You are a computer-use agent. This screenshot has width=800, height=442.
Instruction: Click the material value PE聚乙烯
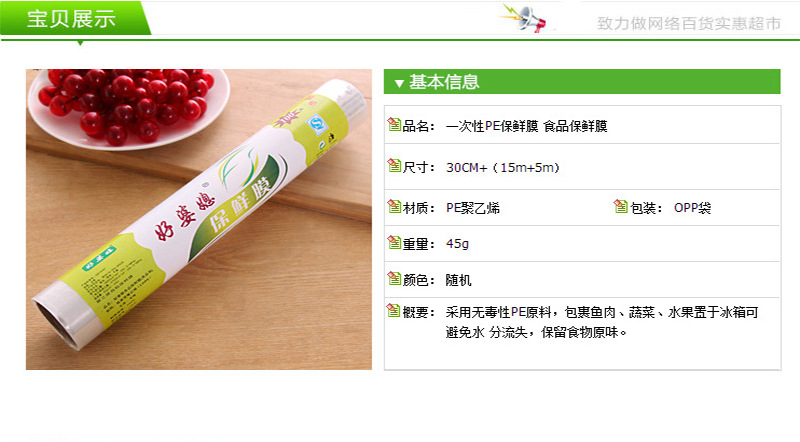(473, 208)
